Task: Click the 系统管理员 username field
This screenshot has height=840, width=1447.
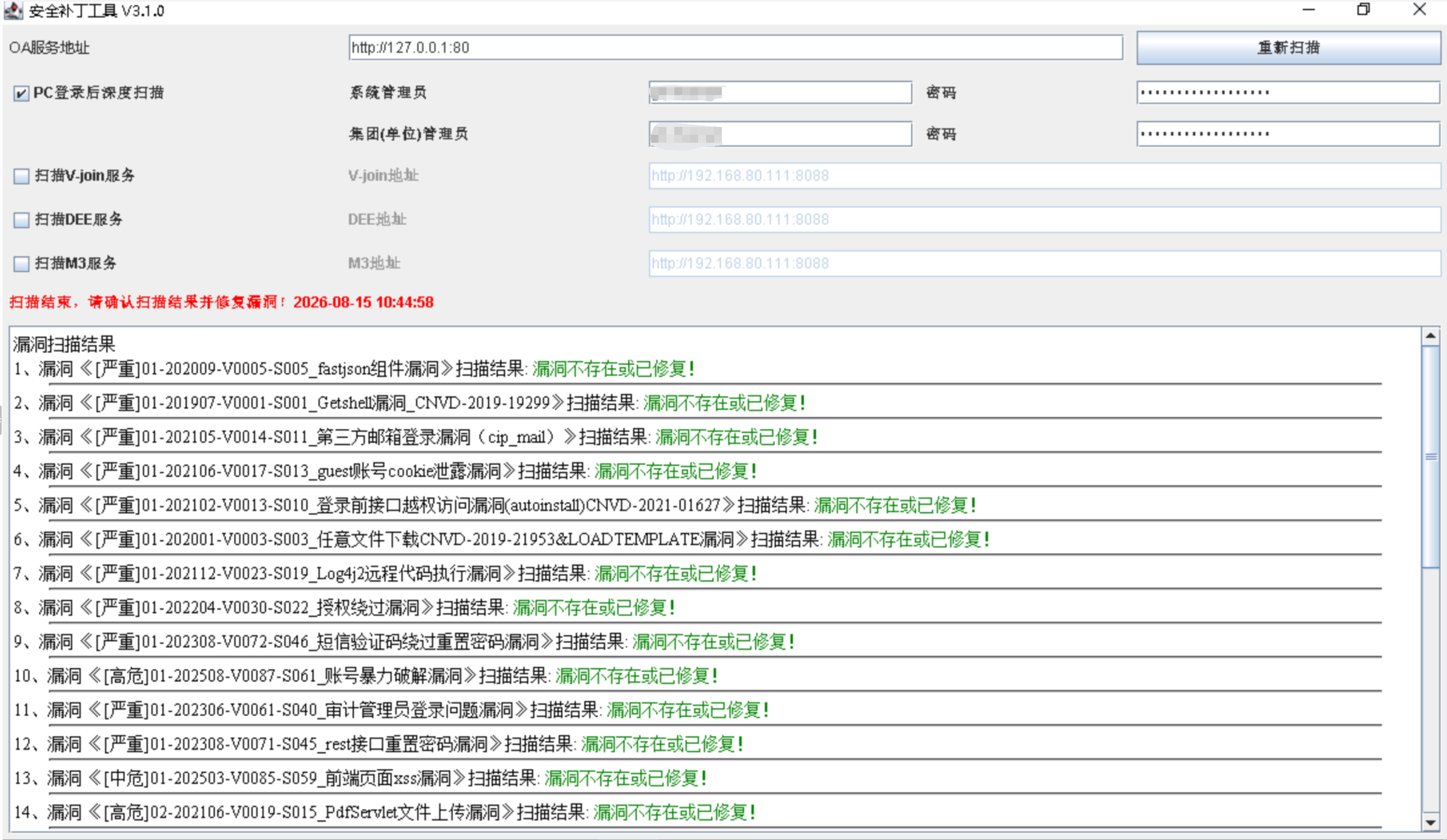Action: click(x=780, y=93)
